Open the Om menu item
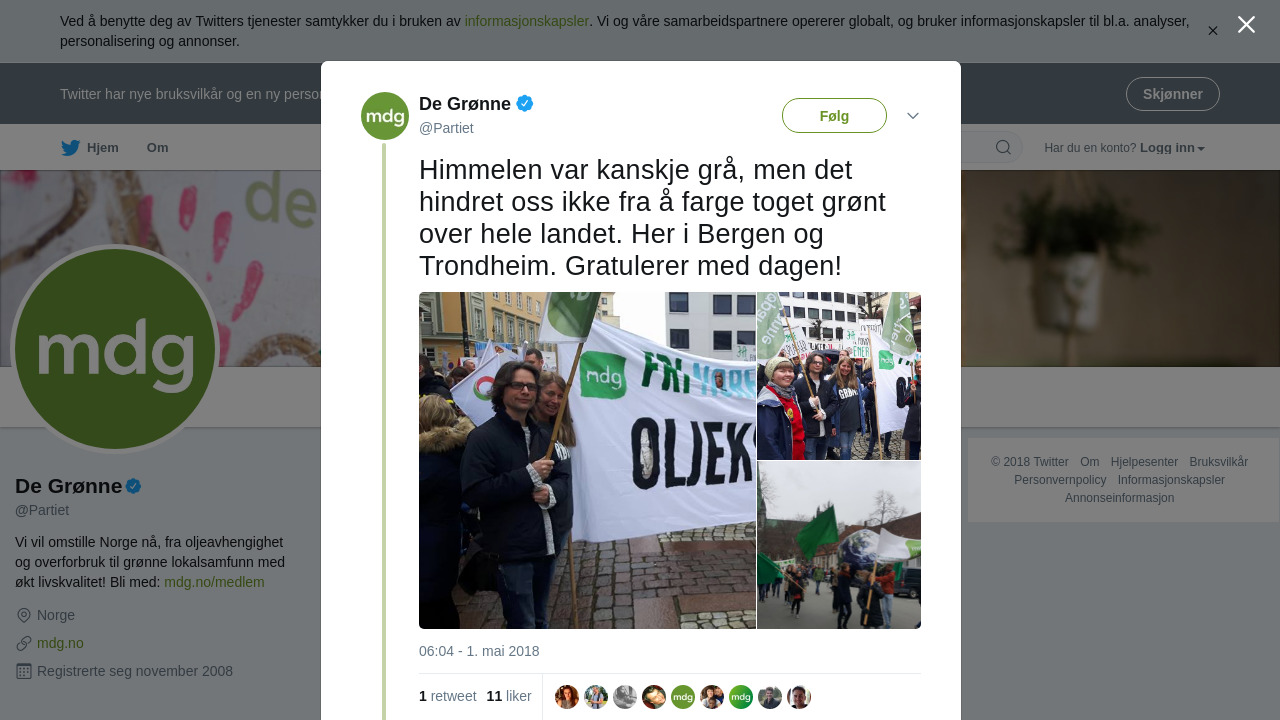 point(158,148)
